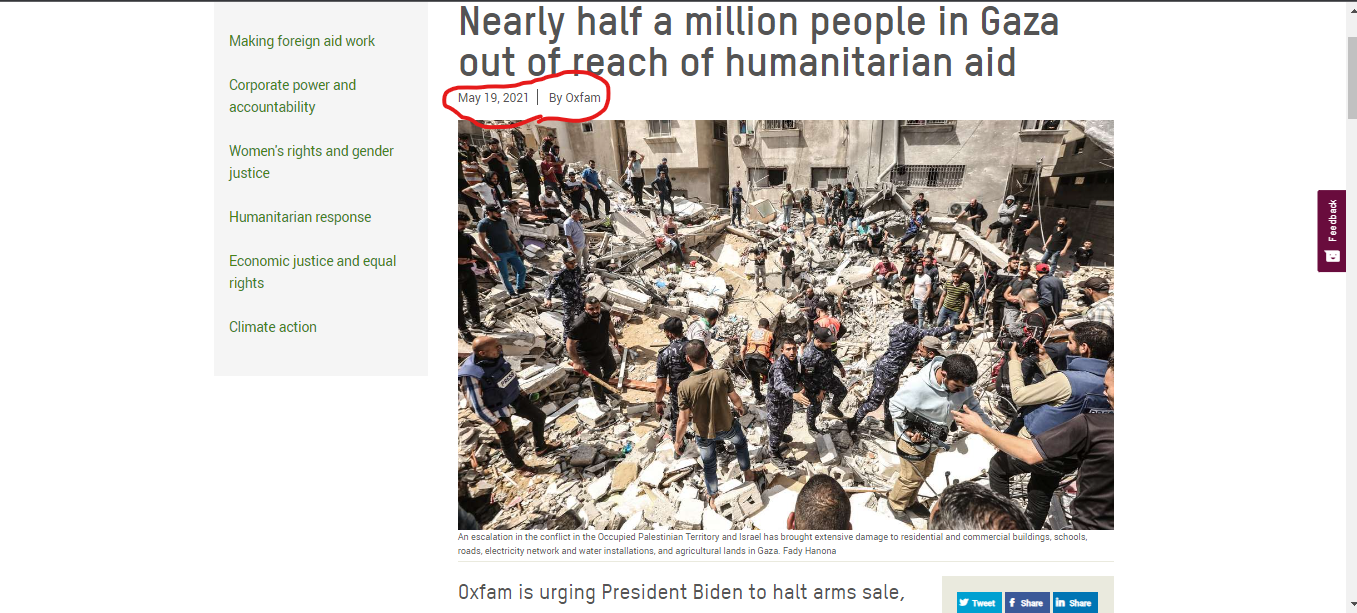Viewport: 1357px width, 613px height.
Task: Visit the Climate action page
Action: coord(273,327)
